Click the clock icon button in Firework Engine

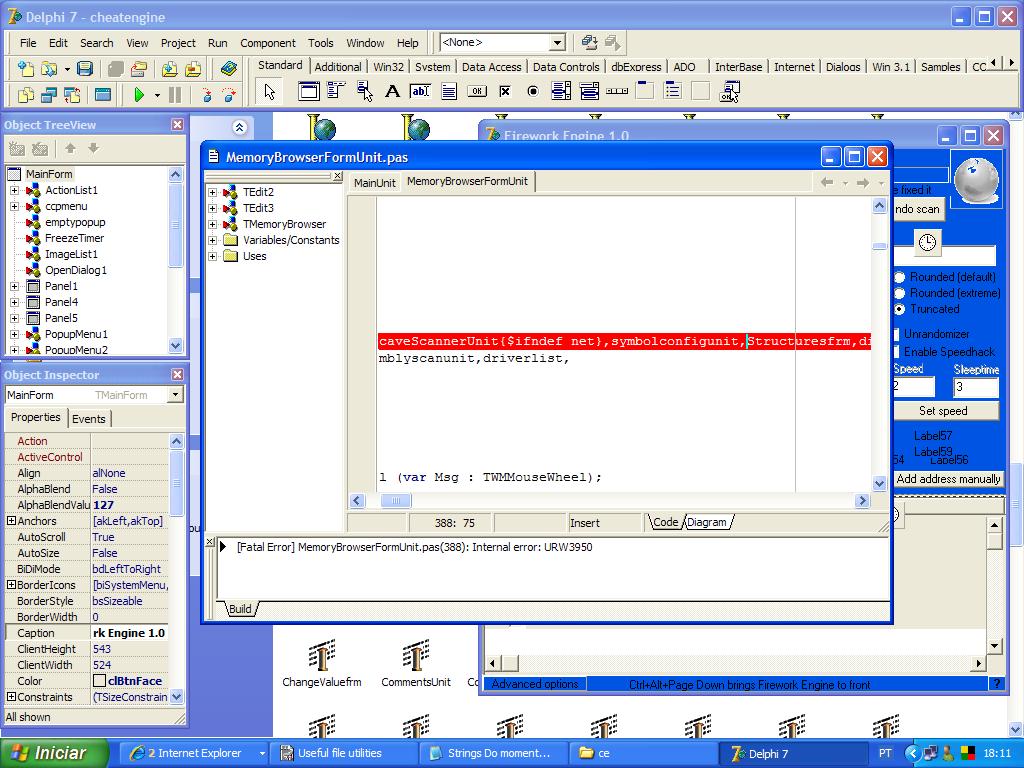pyautogui.click(x=928, y=243)
